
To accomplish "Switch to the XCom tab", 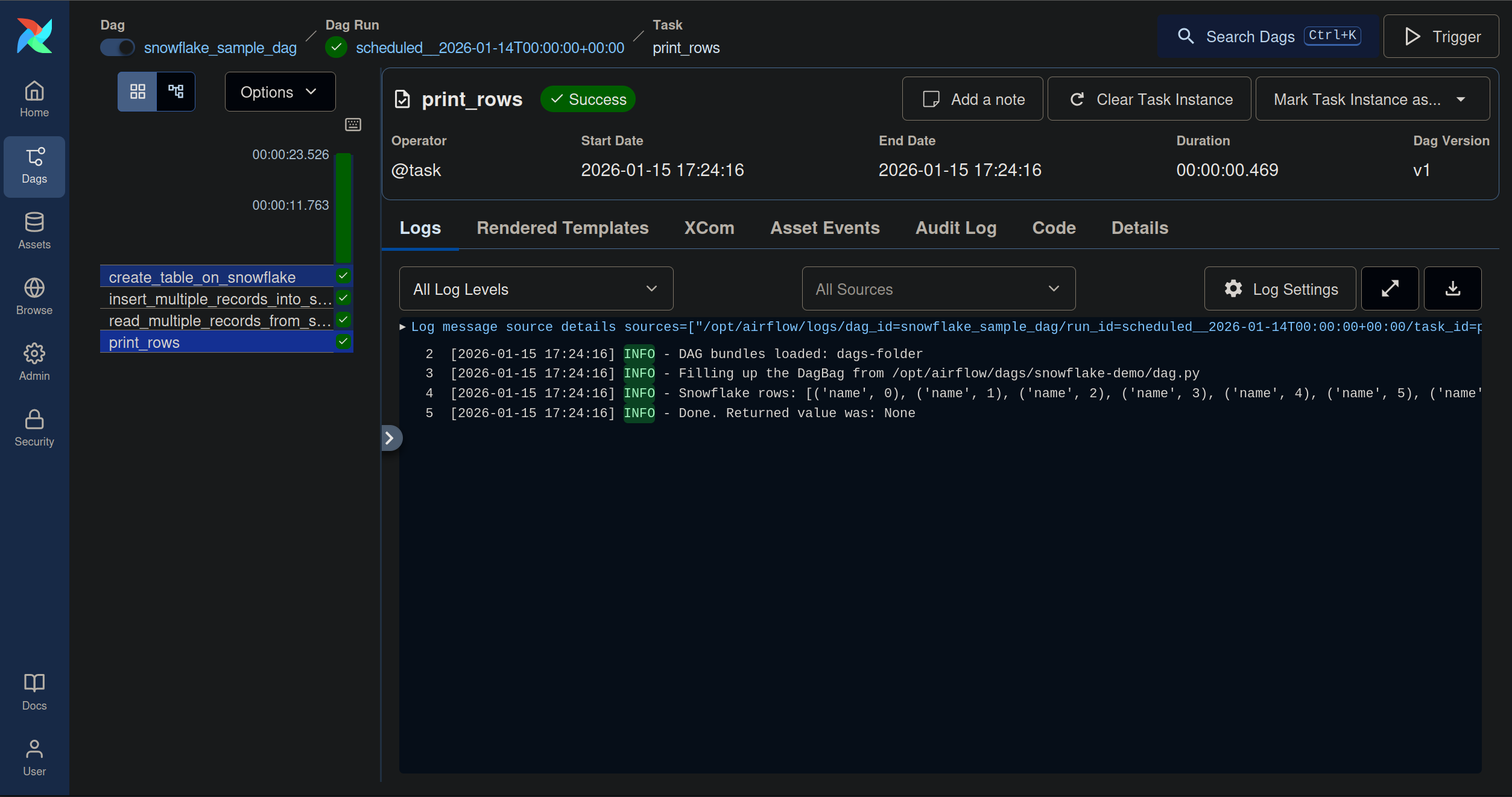I will (x=709, y=228).
